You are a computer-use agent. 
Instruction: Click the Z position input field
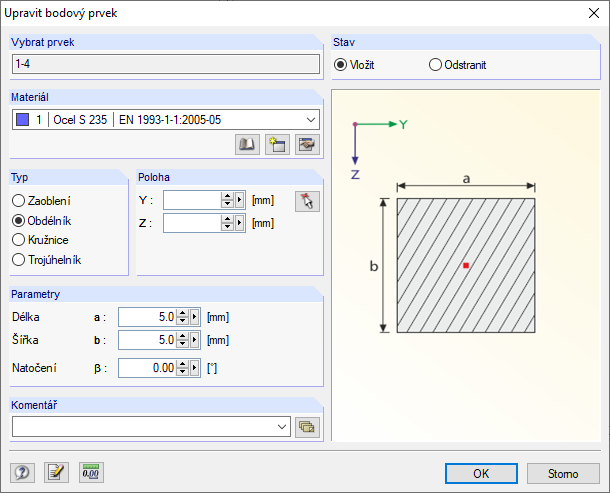(x=192, y=223)
